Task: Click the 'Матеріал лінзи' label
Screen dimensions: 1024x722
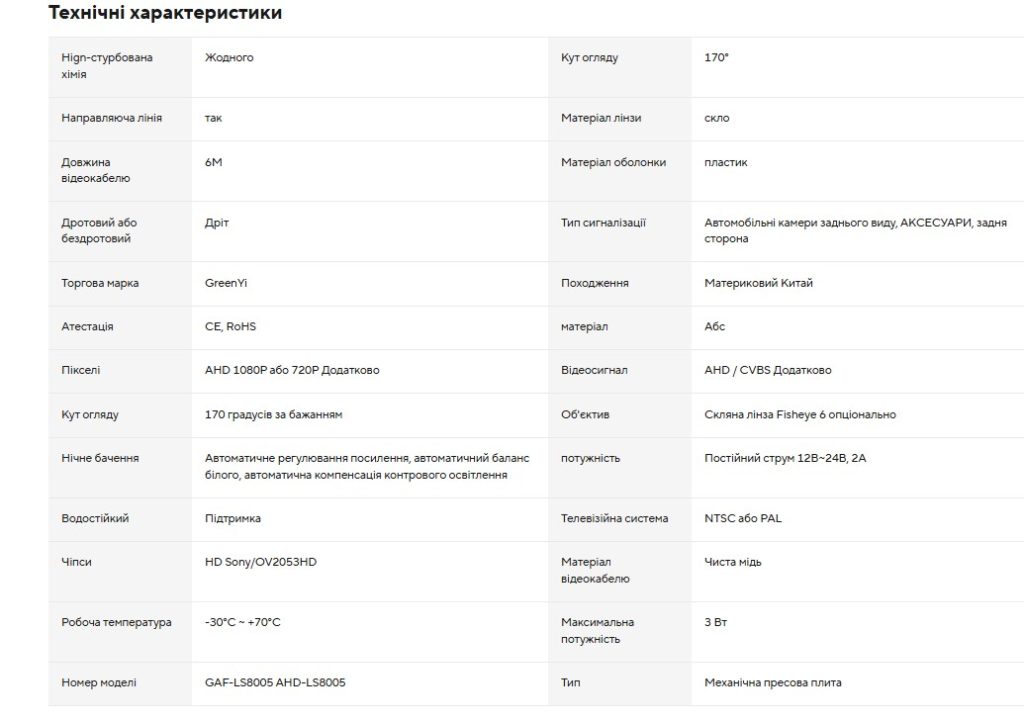Action: (601, 118)
